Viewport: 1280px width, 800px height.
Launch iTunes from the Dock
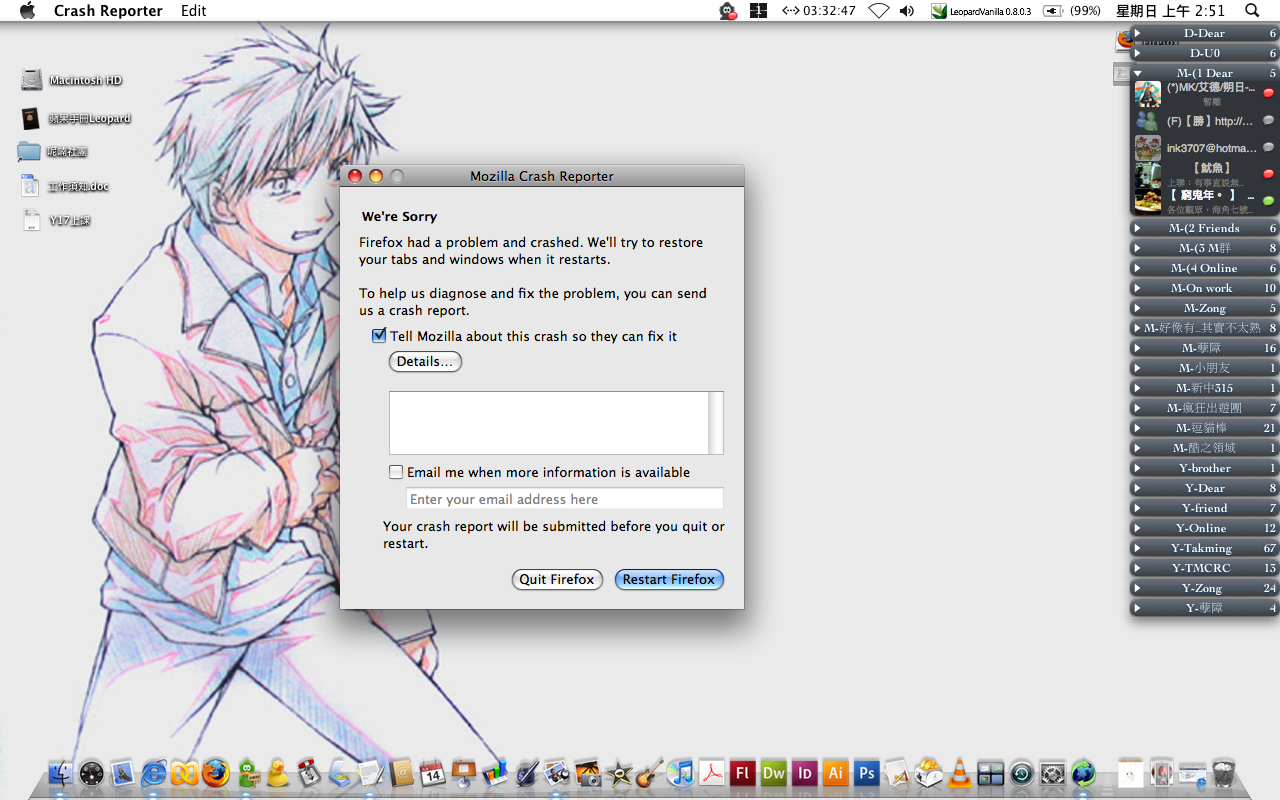680,773
